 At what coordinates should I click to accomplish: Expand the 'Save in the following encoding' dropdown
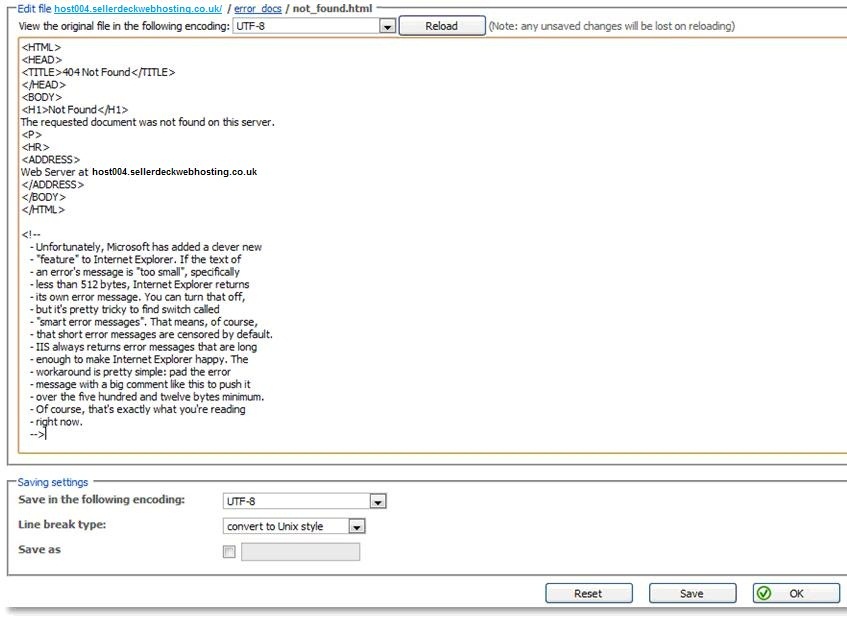click(377, 501)
